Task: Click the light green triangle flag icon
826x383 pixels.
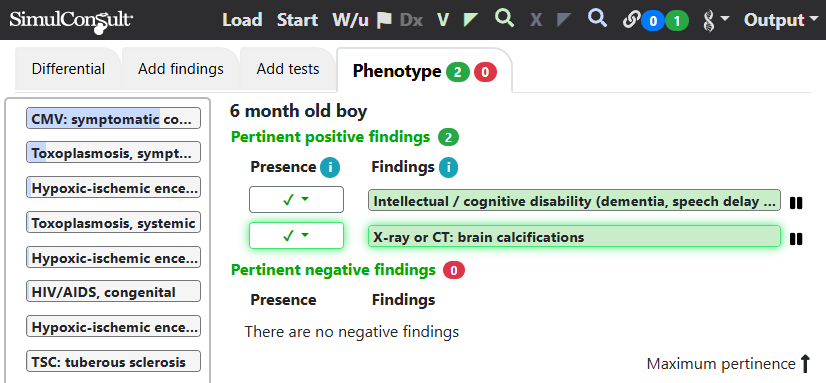Action: tap(470, 20)
